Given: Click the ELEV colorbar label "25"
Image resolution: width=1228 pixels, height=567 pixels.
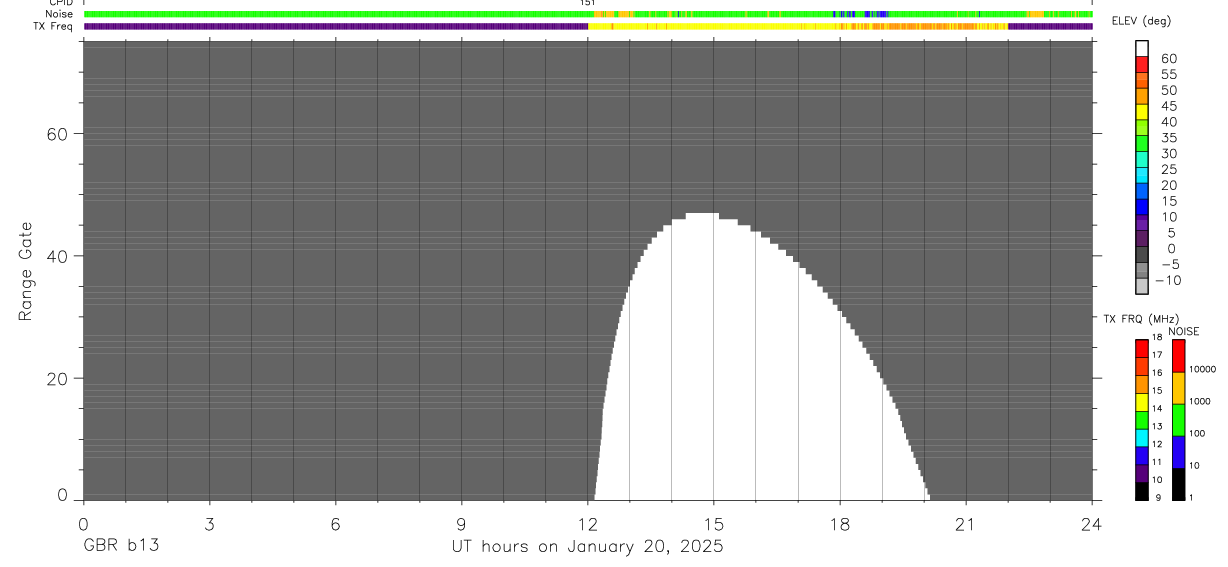Looking at the screenshot, I should point(1169,170).
